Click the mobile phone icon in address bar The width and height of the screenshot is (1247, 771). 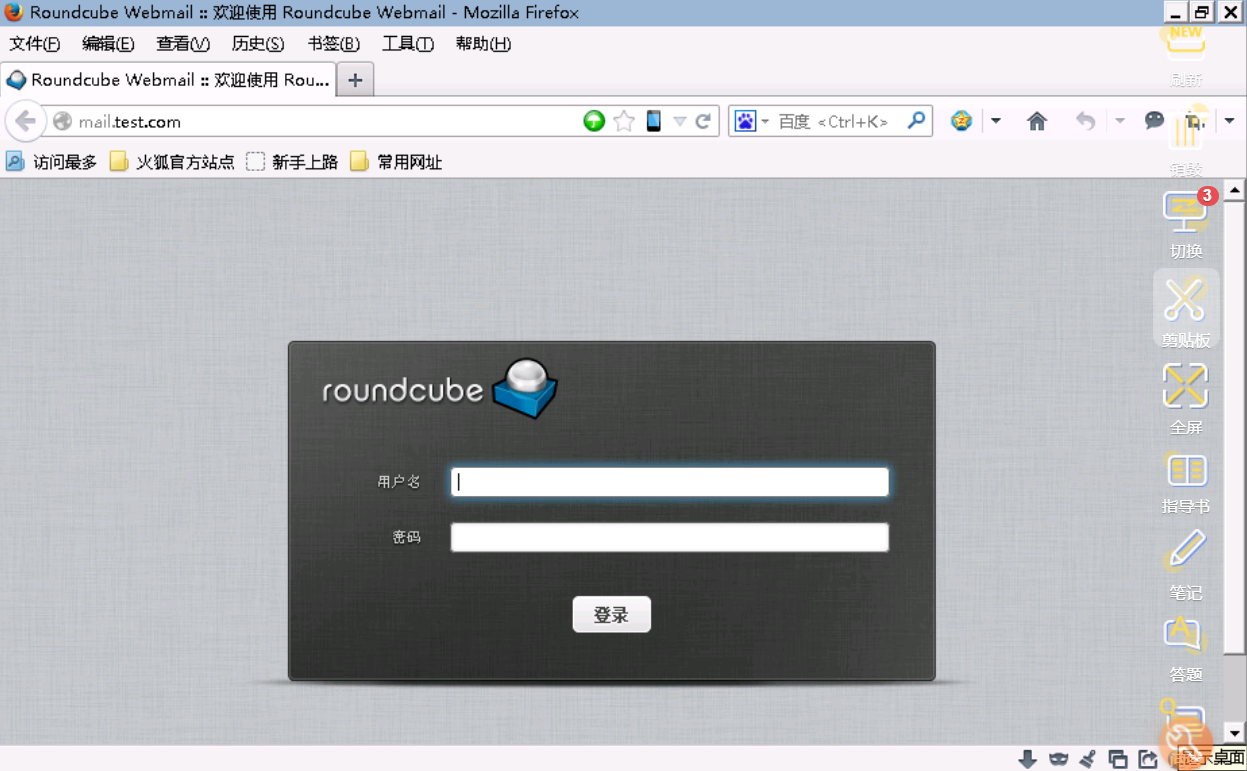[x=654, y=121]
